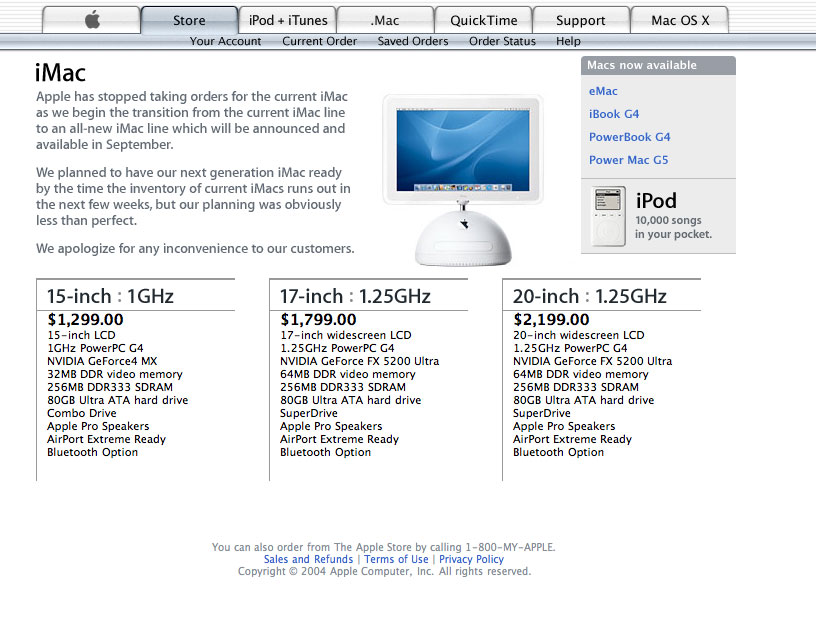The height and width of the screenshot is (625, 816).
Task: Open the Mac OS X tab
Action: pyautogui.click(x=680, y=20)
